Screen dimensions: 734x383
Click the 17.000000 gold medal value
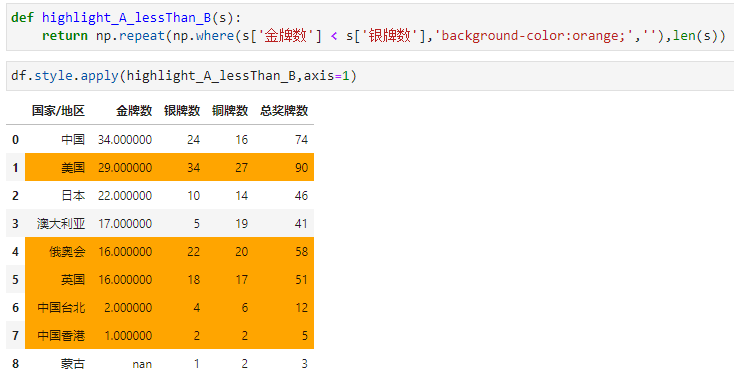125,224
